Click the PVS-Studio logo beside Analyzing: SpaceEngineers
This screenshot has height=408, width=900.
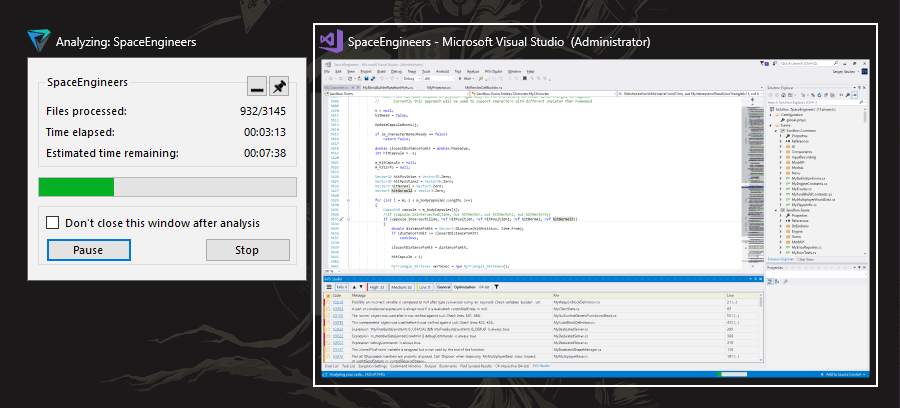coord(38,41)
